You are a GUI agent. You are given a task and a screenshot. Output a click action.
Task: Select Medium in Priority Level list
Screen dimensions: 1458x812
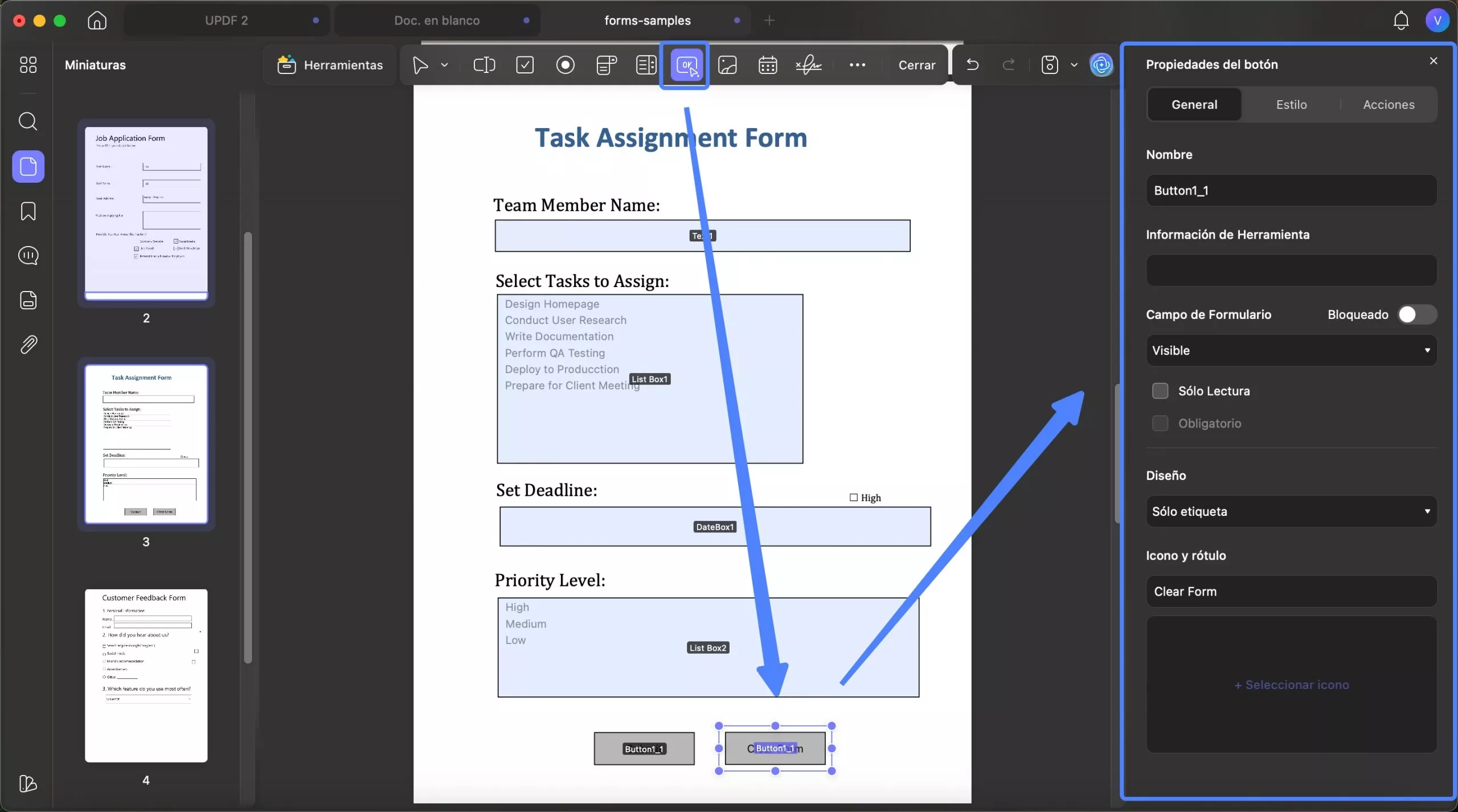[526, 624]
